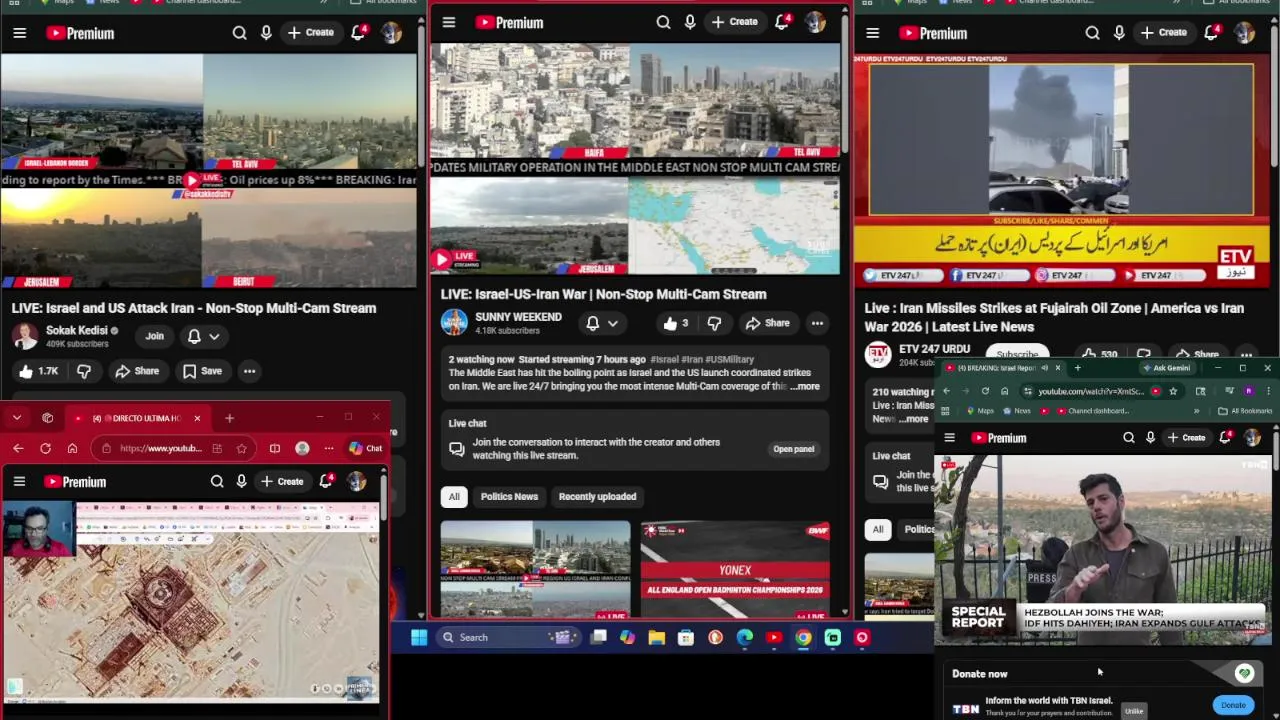
Task: Reload the page in TBN Chrome window
Action: point(985,391)
